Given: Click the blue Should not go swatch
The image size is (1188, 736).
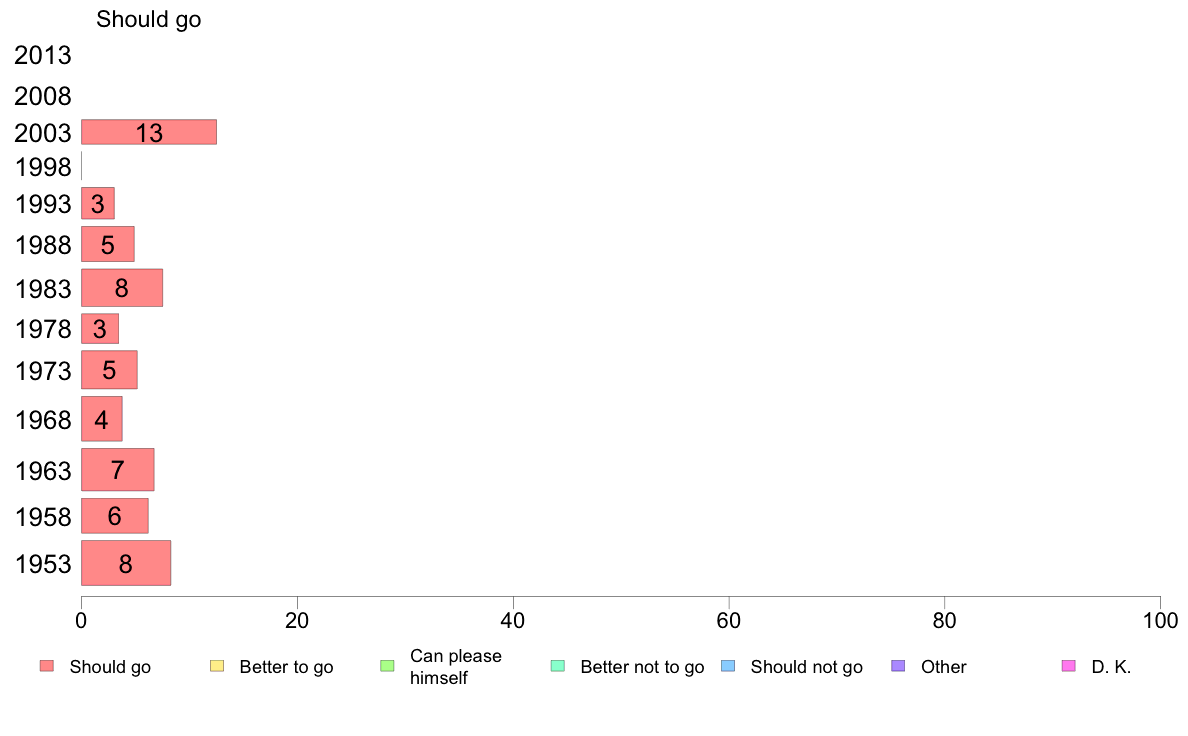Looking at the screenshot, I should click(728, 666).
